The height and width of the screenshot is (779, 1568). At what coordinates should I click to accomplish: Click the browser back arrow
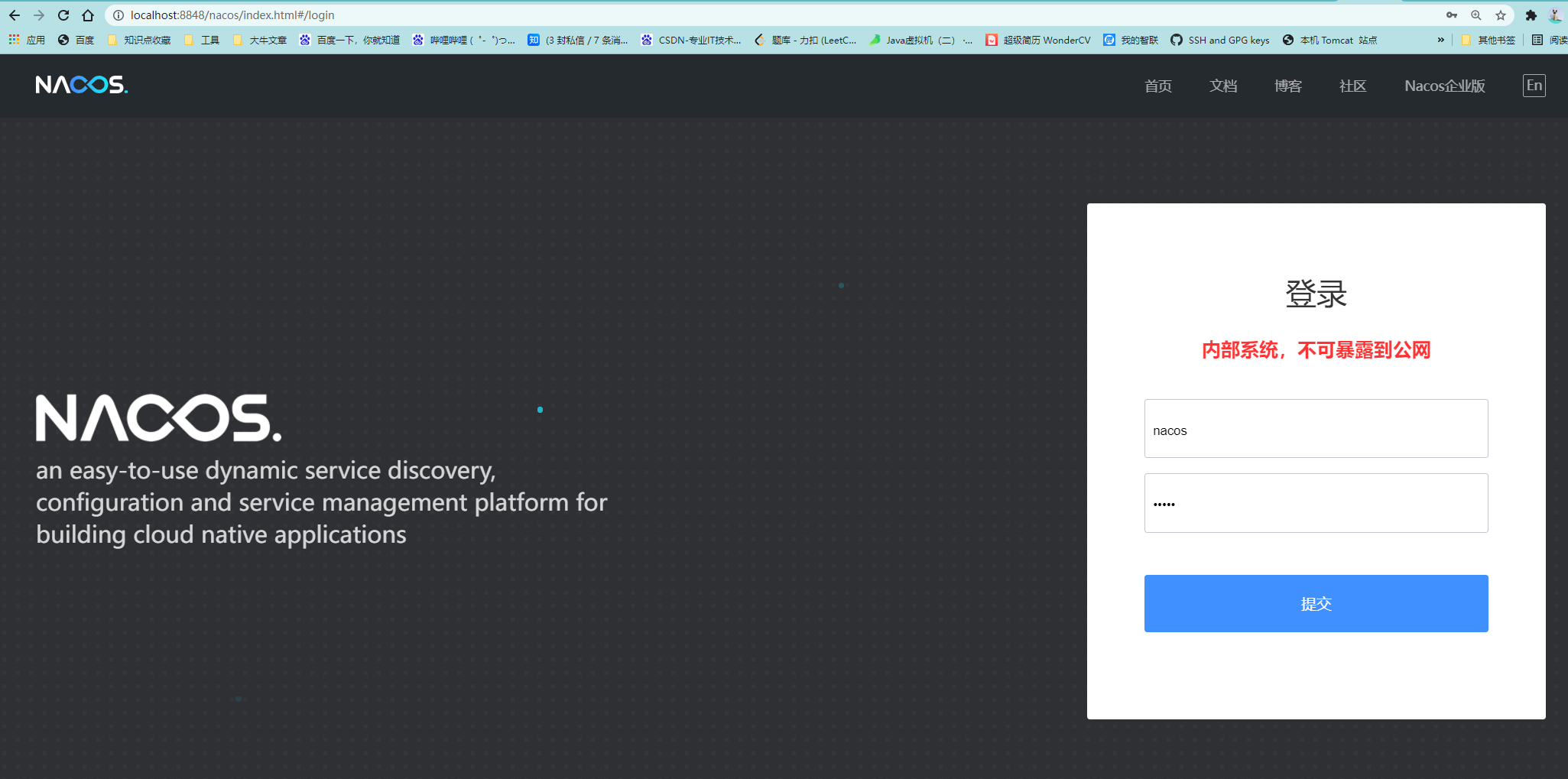[15, 15]
